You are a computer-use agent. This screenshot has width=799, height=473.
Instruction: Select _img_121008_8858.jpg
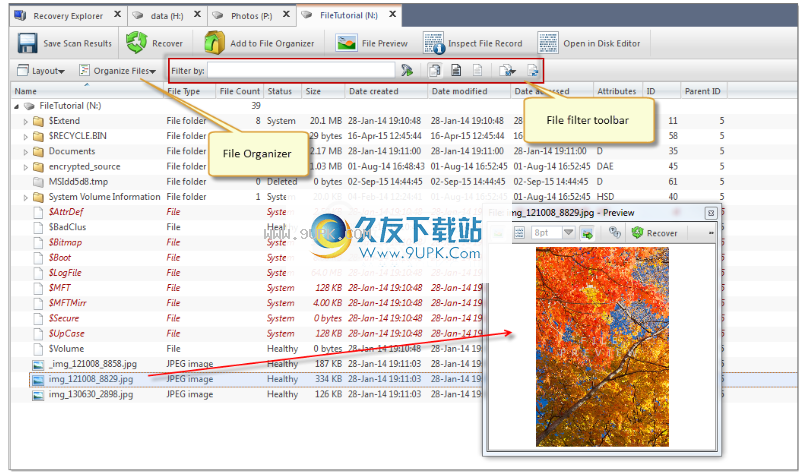pyautogui.click(x=93, y=364)
